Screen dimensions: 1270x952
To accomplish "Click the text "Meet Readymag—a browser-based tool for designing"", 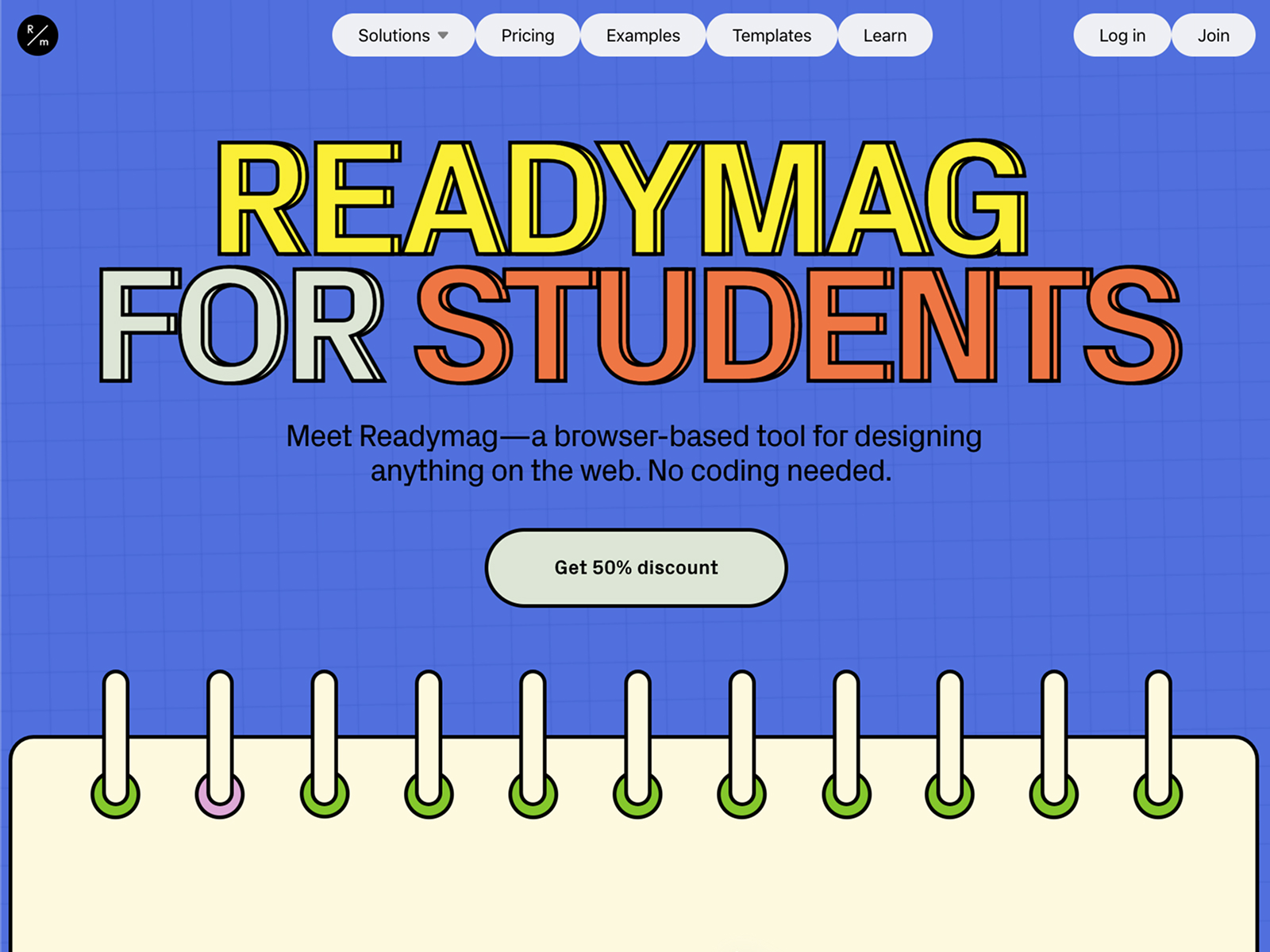I will tap(634, 436).
